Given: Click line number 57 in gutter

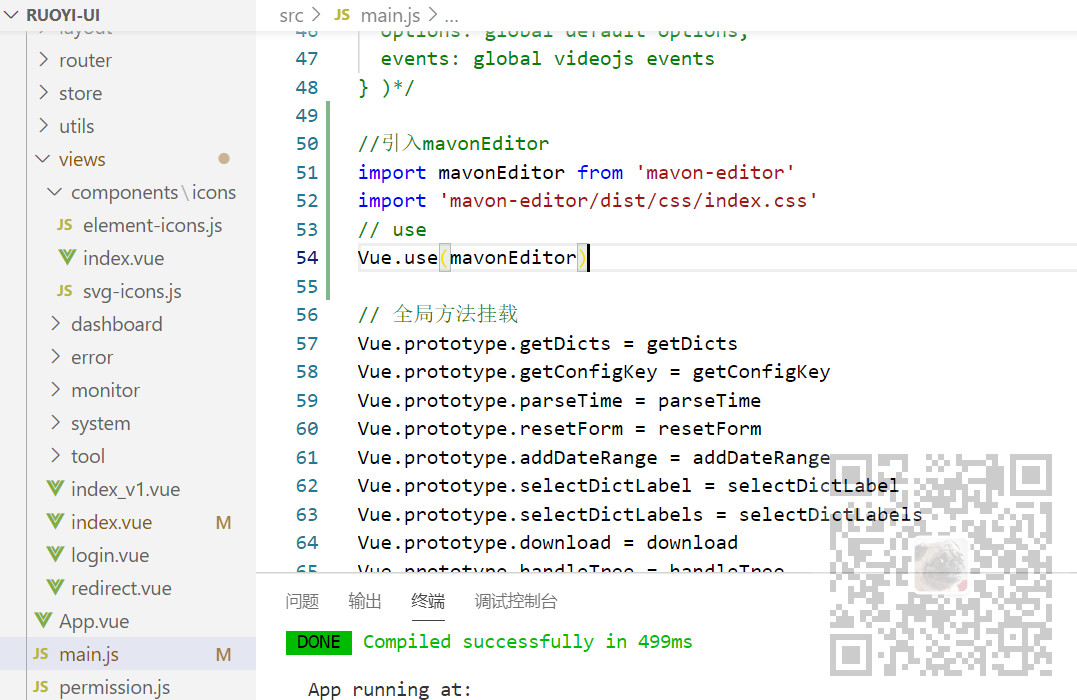Looking at the screenshot, I should tap(307, 343).
